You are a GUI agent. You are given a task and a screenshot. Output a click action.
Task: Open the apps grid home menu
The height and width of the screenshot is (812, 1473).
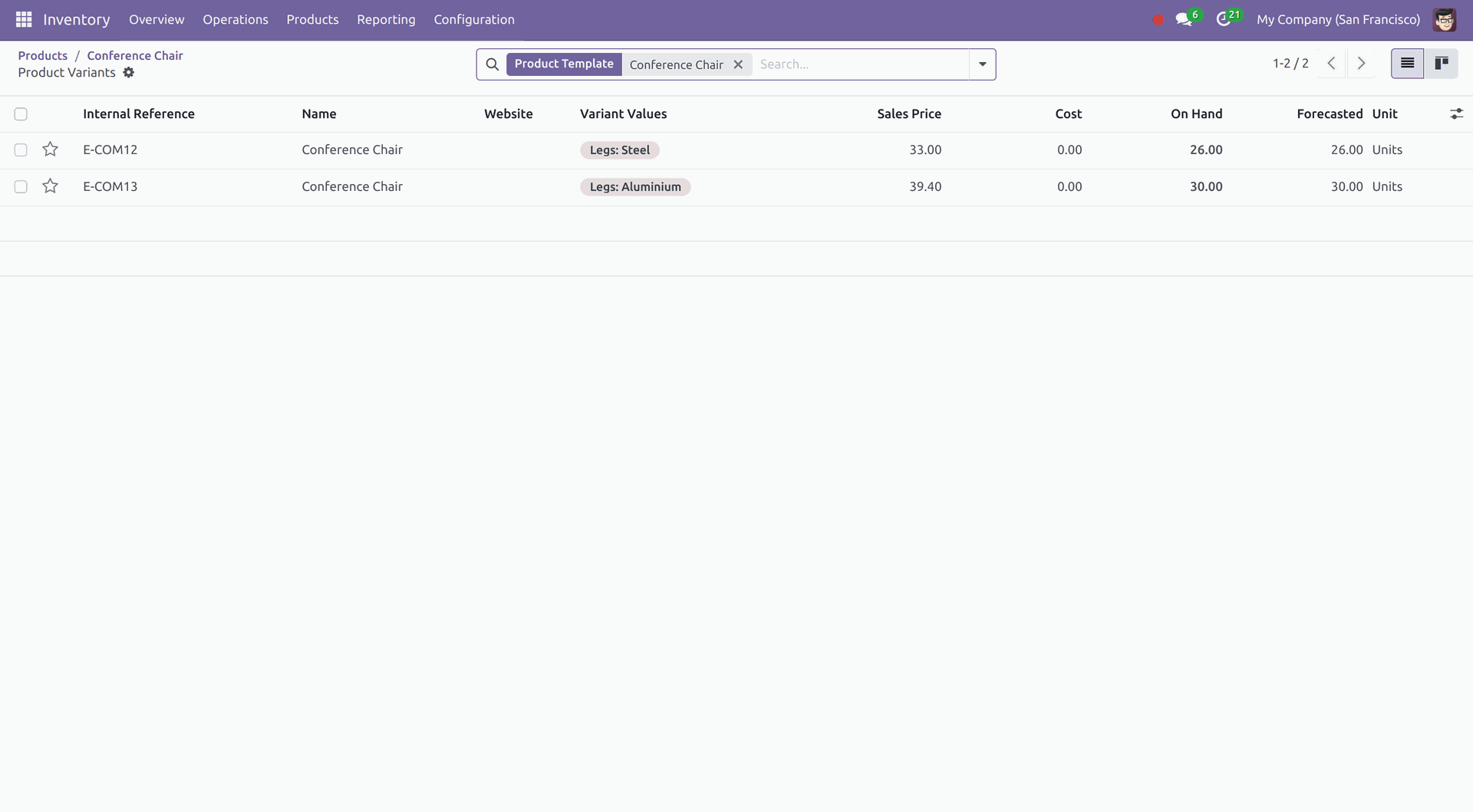(x=24, y=19)
